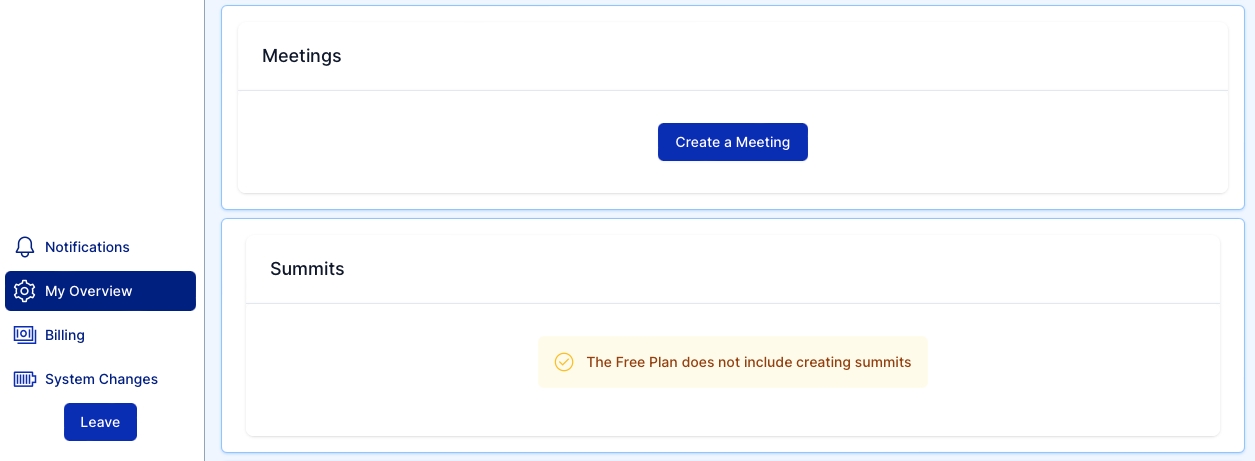Open the System Changes label text
The height and width of the screenshot is (461, 1255).
coord(101,379)
